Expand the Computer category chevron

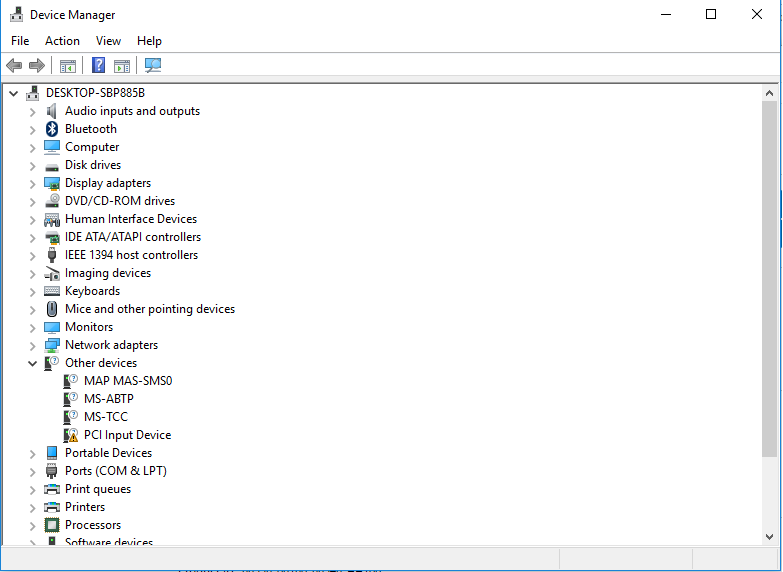tap(32, 148)
